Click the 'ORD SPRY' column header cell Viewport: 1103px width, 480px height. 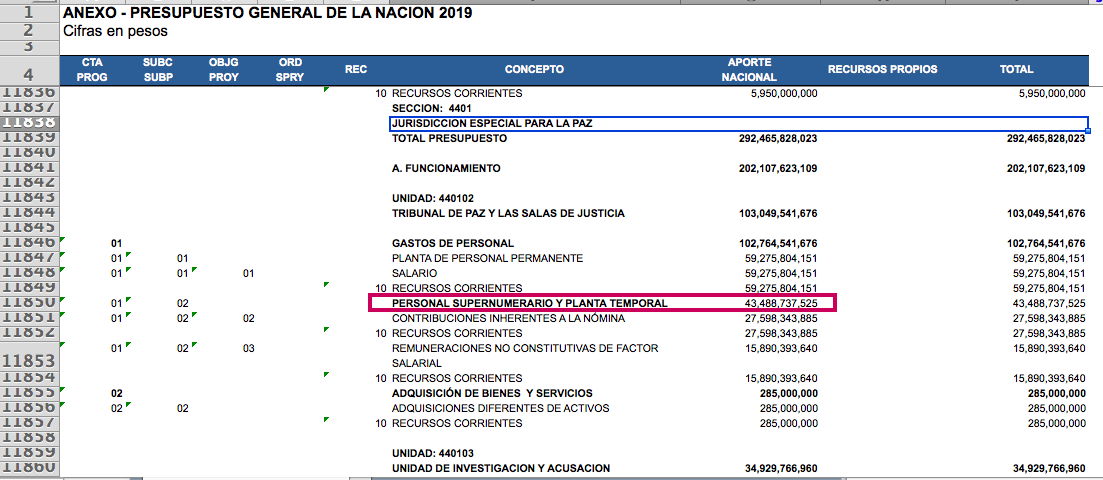pyautogui.click(x=290, y=70)
